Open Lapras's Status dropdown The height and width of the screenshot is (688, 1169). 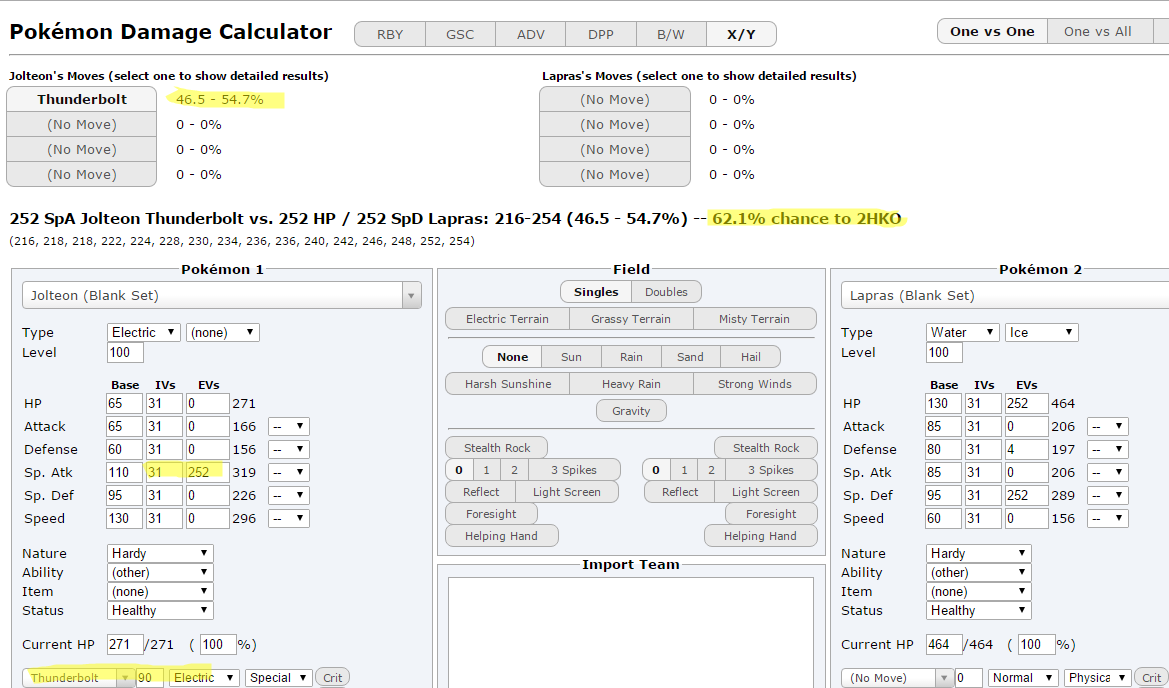pyautogui.click(x=979, y=610)
